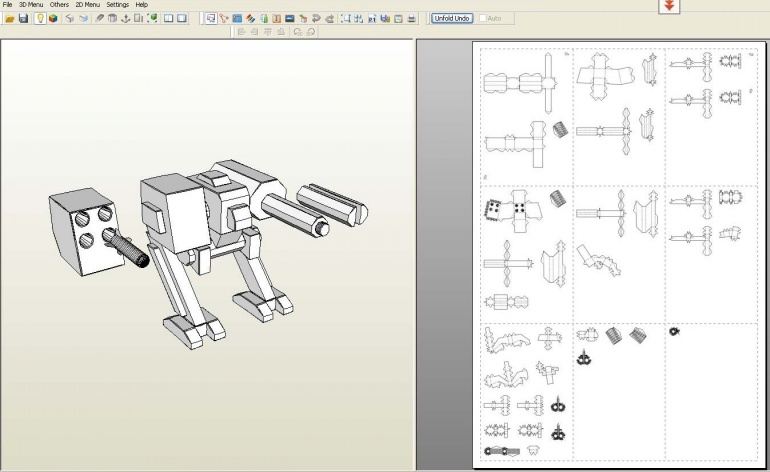Select the 2D select-and-move tool
Screen dimensions: 770x472
(x=211, y=19)
